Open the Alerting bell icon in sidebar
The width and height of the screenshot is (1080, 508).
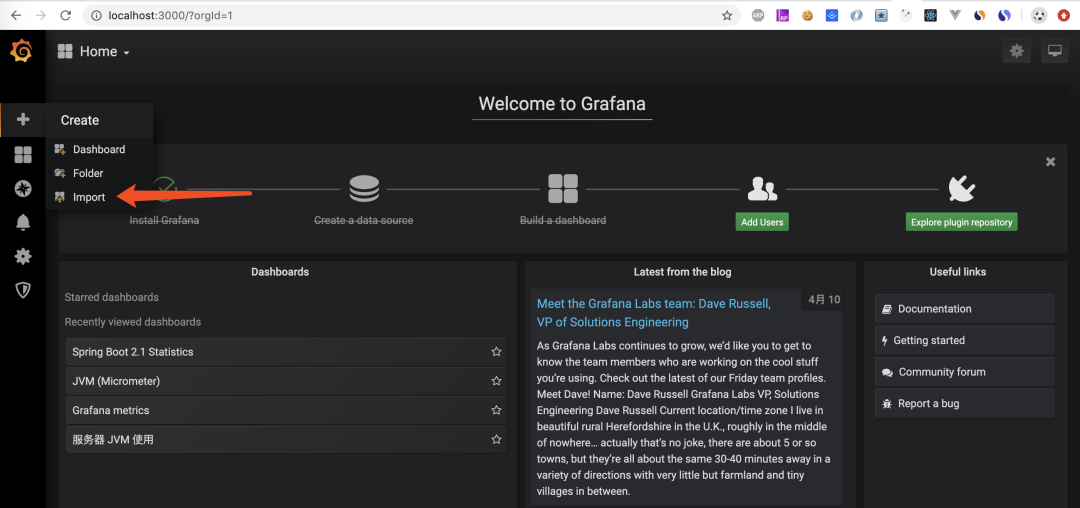[x=23, y=222]
